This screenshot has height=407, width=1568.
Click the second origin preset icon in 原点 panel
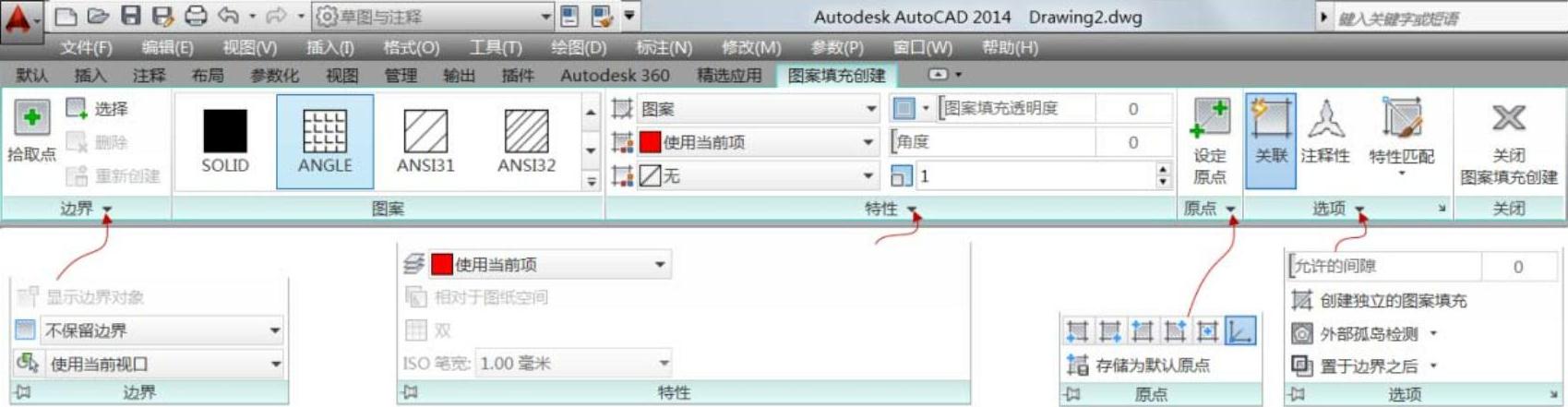[1109, 330]
